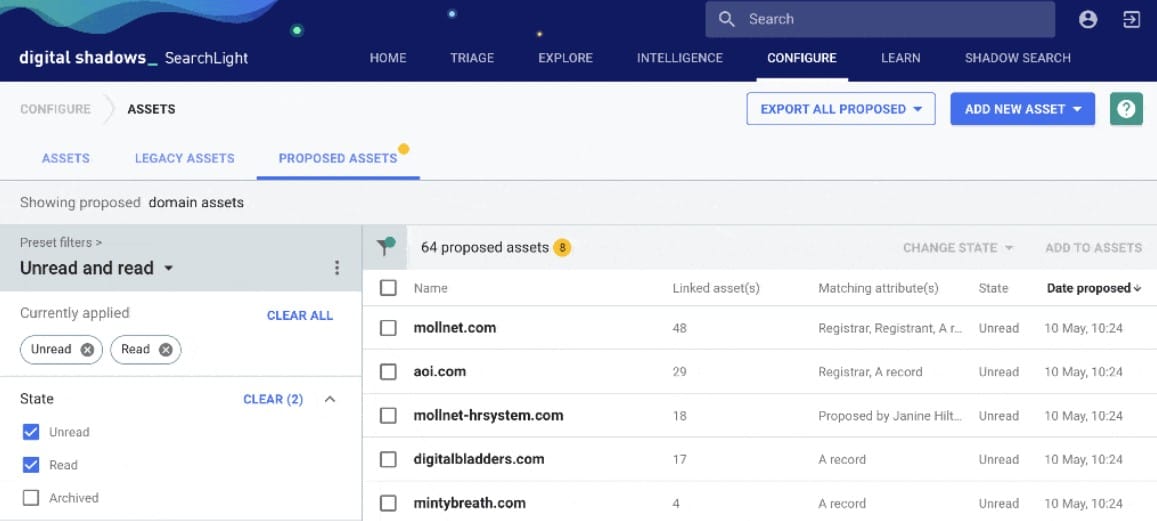
Task: Select the mollnet-hrsystem.com row checkbox
Action: pos(388,415)
